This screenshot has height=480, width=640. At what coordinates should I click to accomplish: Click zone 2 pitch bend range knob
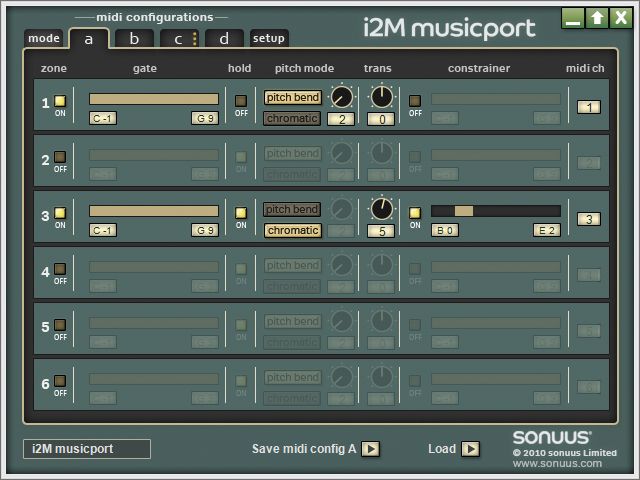[342, 153]
